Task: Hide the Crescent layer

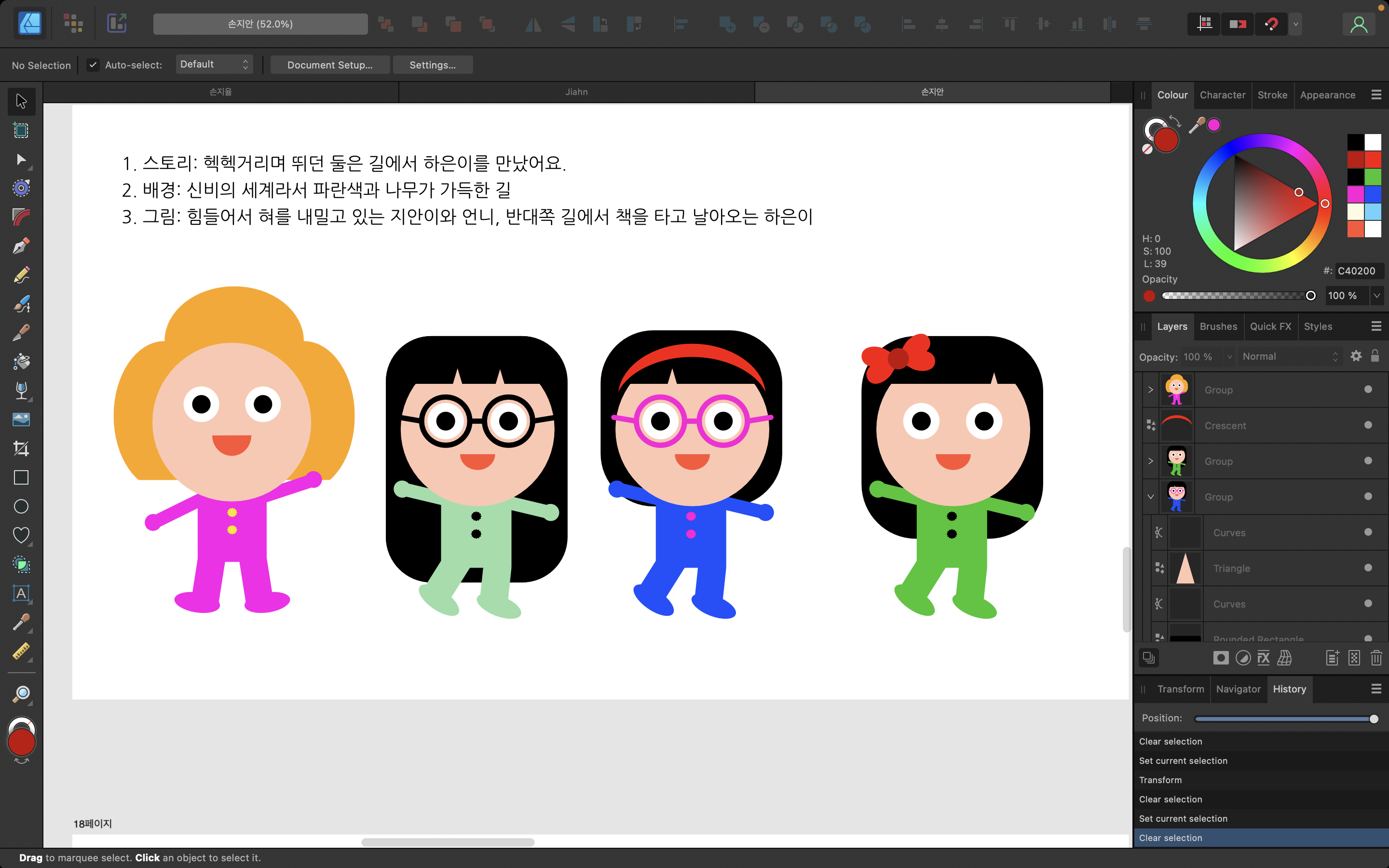Action: click(x=1368, y=425)
